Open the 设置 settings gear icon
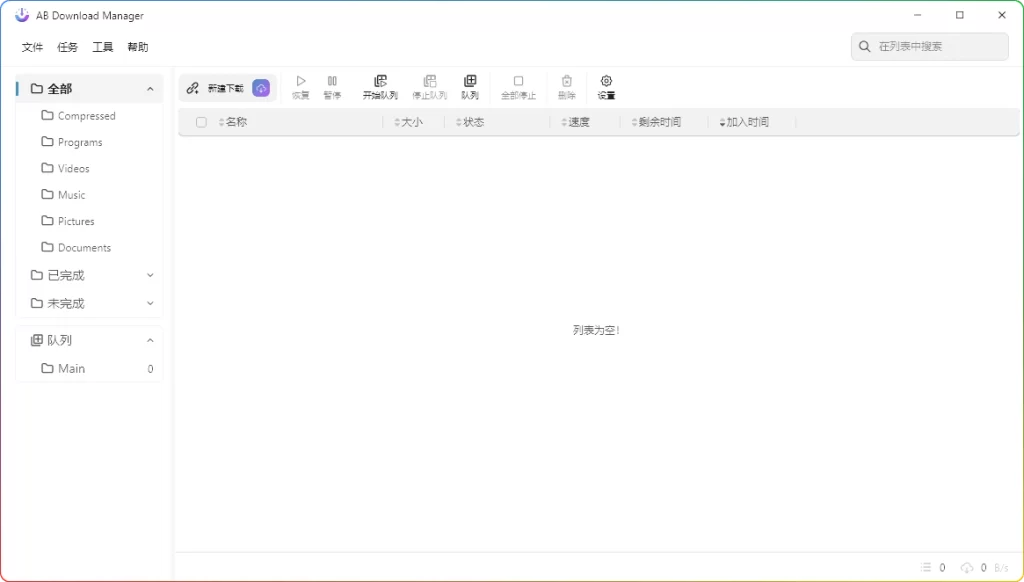Viewport: 1024px width, 582px height. click(606, 86)
